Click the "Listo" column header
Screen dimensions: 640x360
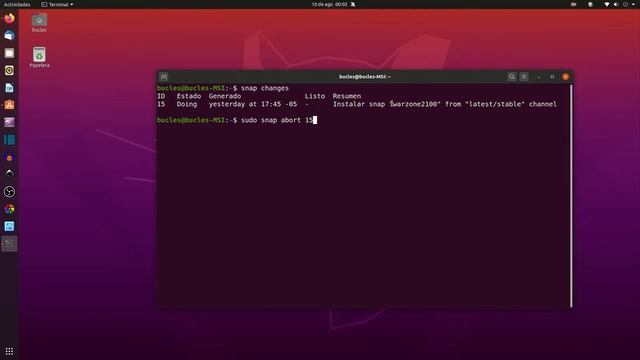pos(315,96)
